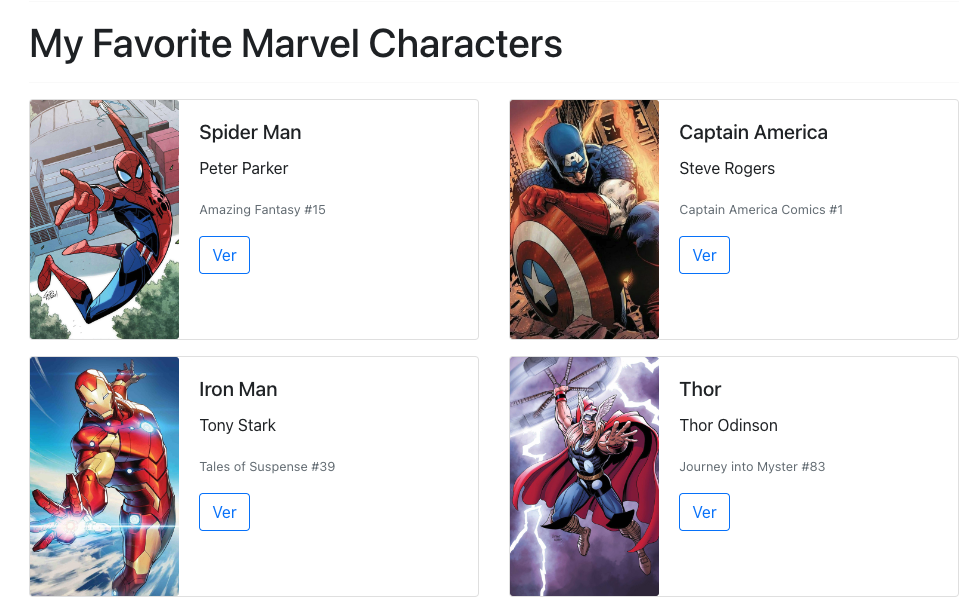Click the Peter Parker subtitle text
Image resolution: width=975 pixels, height=606 pixels.
[243, 168]
